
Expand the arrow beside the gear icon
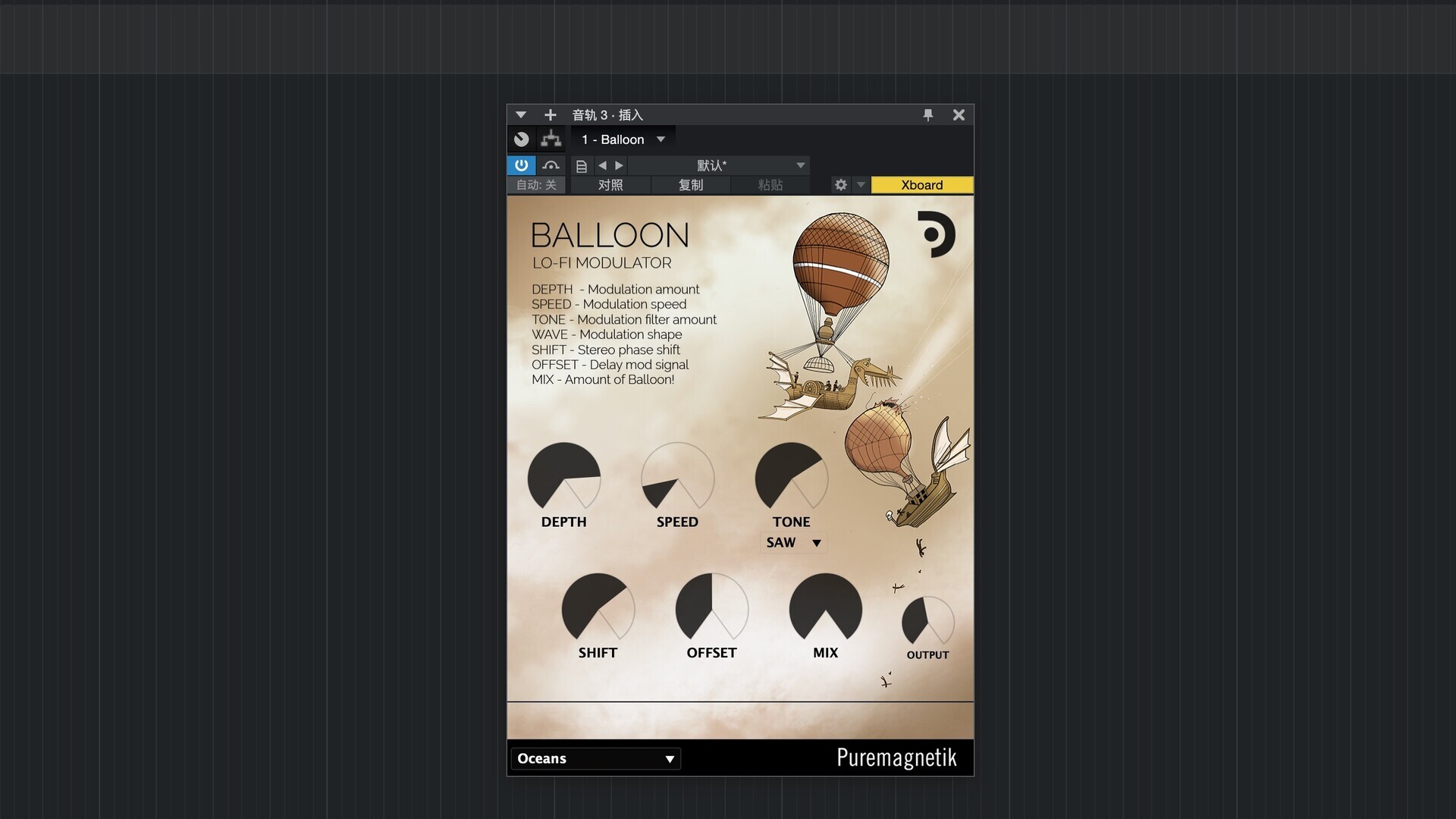point(861,185)
